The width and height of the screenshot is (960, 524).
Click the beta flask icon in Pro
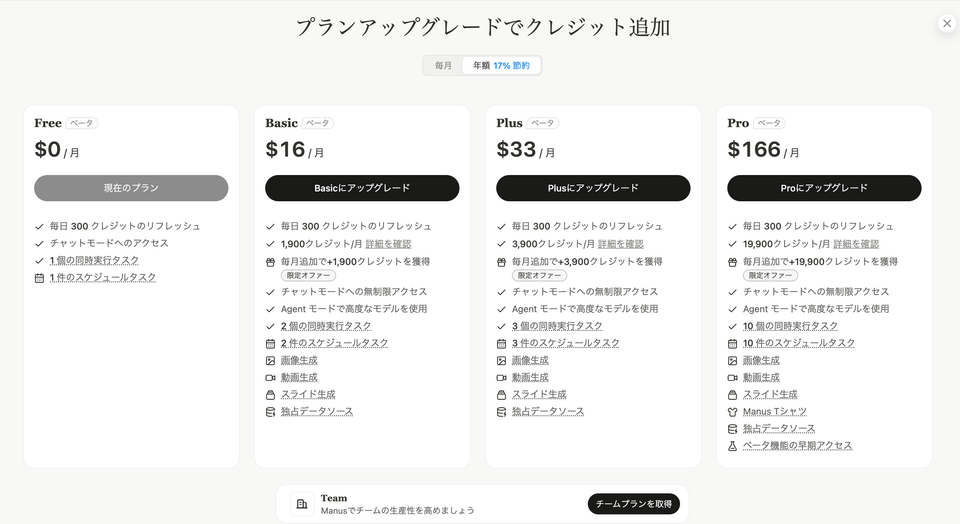[732, 445]
